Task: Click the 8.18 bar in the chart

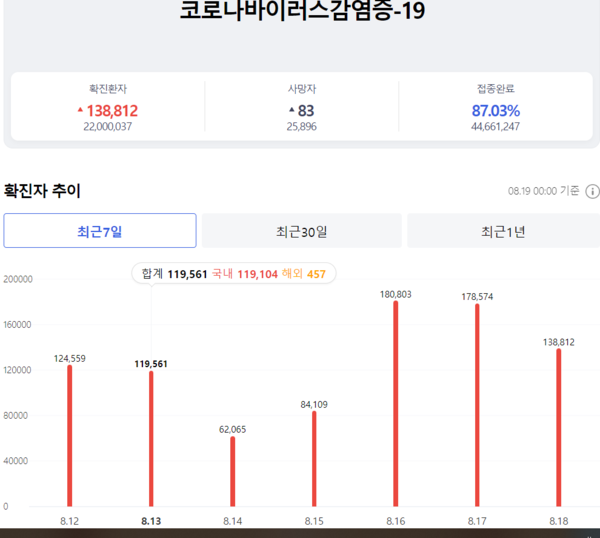Action: (559, 428)
